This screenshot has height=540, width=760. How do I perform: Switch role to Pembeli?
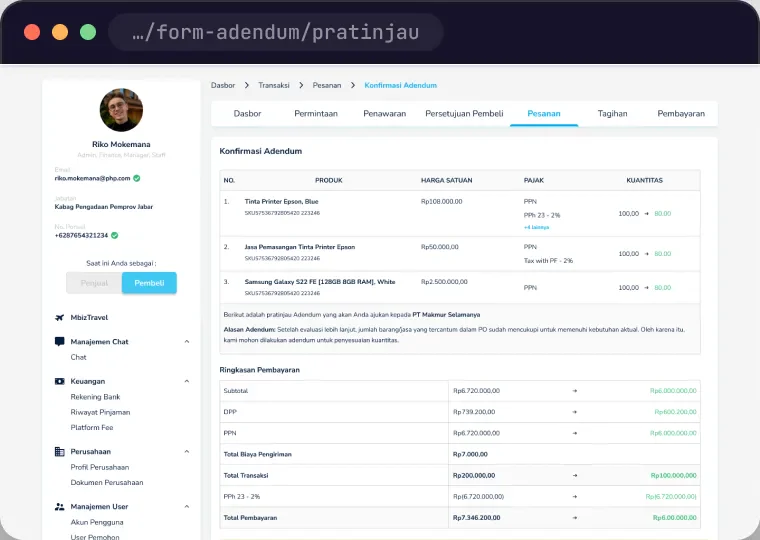149,283
